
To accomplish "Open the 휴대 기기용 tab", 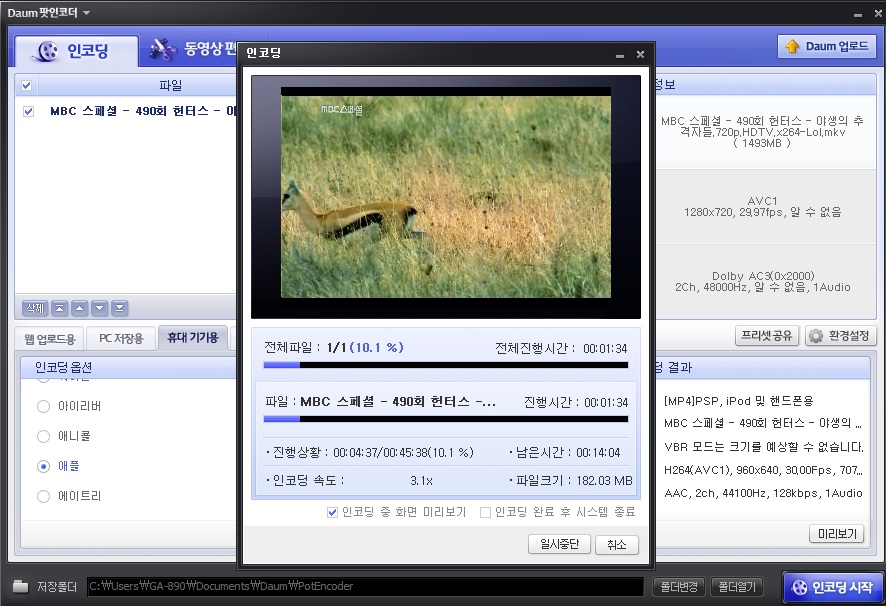I will pyautogui.click(x=193, y=337).
